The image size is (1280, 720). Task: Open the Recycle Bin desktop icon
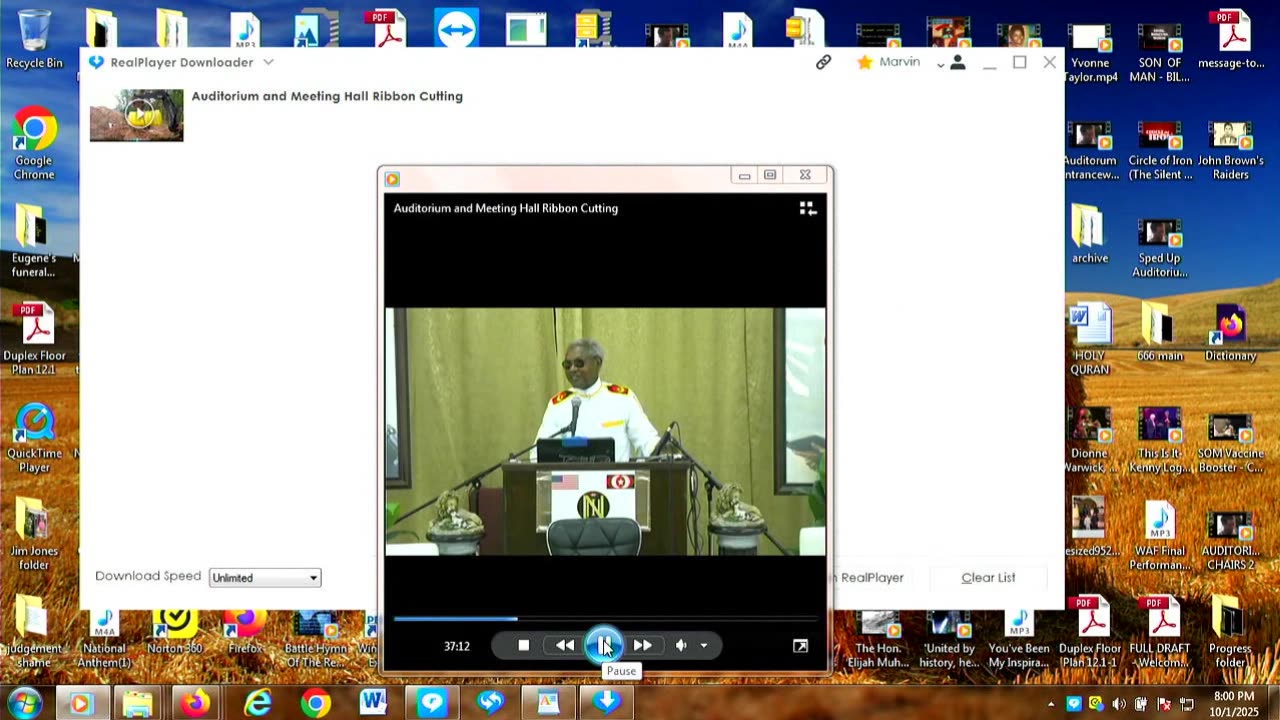pos(34,40)
